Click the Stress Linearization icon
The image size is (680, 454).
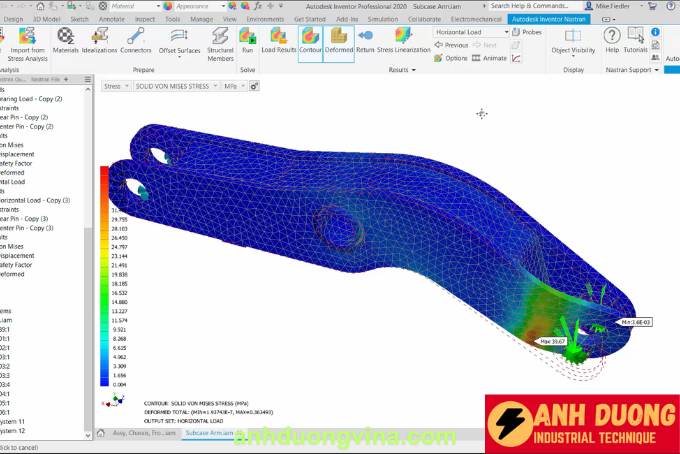click(403, 41)
